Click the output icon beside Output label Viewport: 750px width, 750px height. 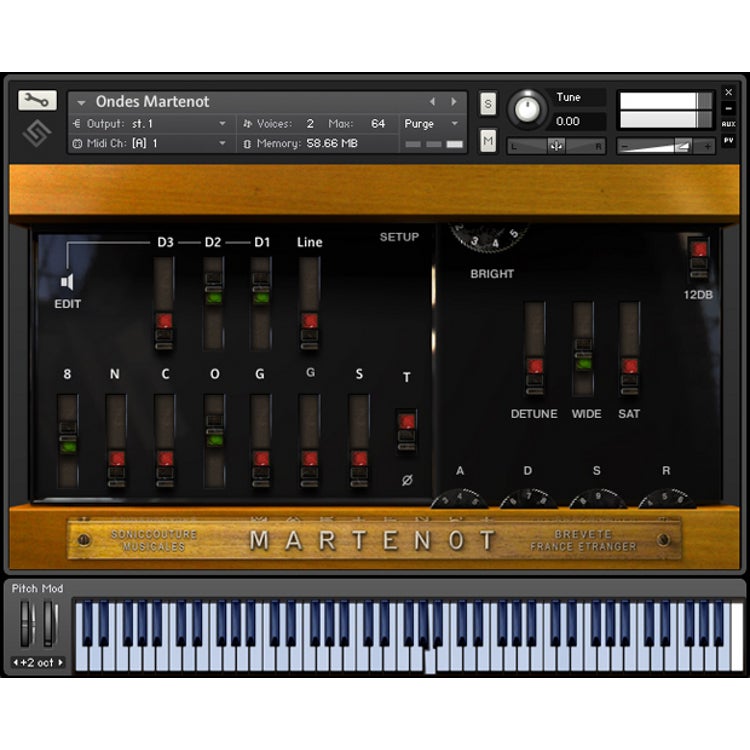[77, 124]
